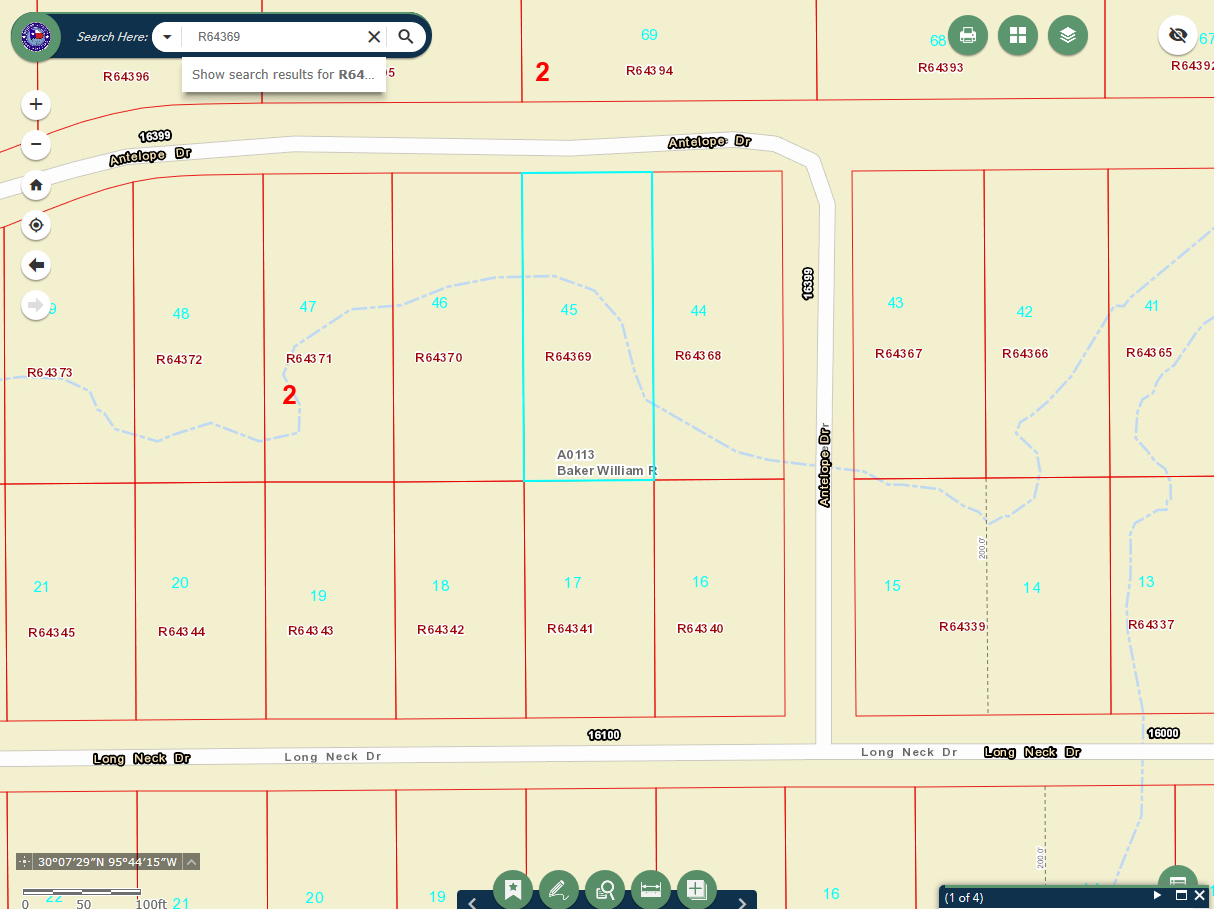Toggle the coordinate capture crosshair button
This screenshot has width=1214, height=909.
click(25, 862)
